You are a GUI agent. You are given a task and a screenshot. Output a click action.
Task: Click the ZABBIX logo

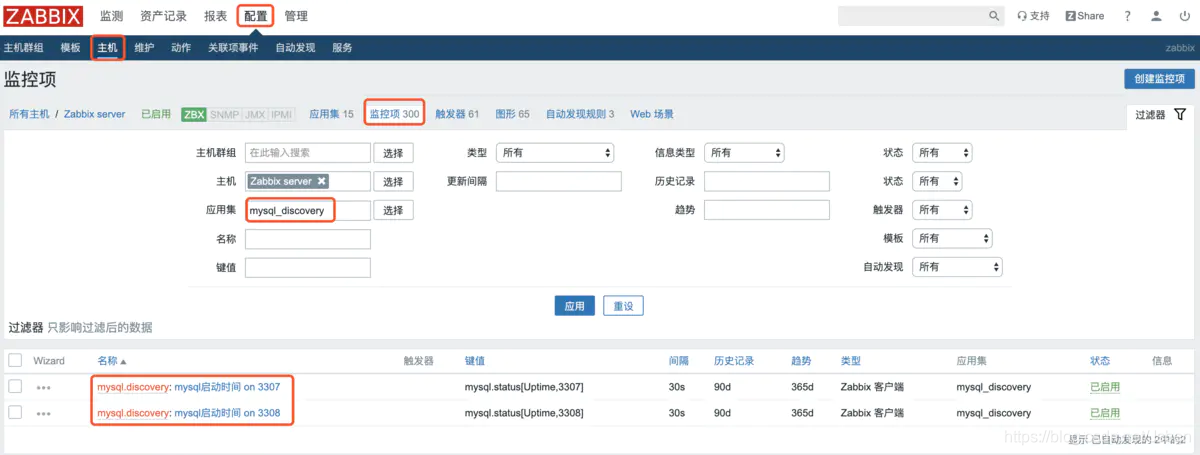pos(43,16)
